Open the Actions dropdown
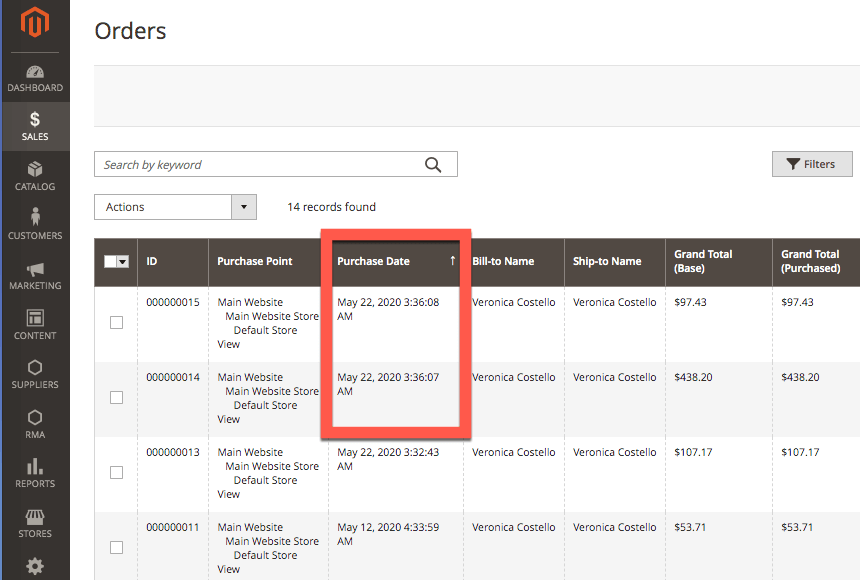 click(x=175, y=207)
